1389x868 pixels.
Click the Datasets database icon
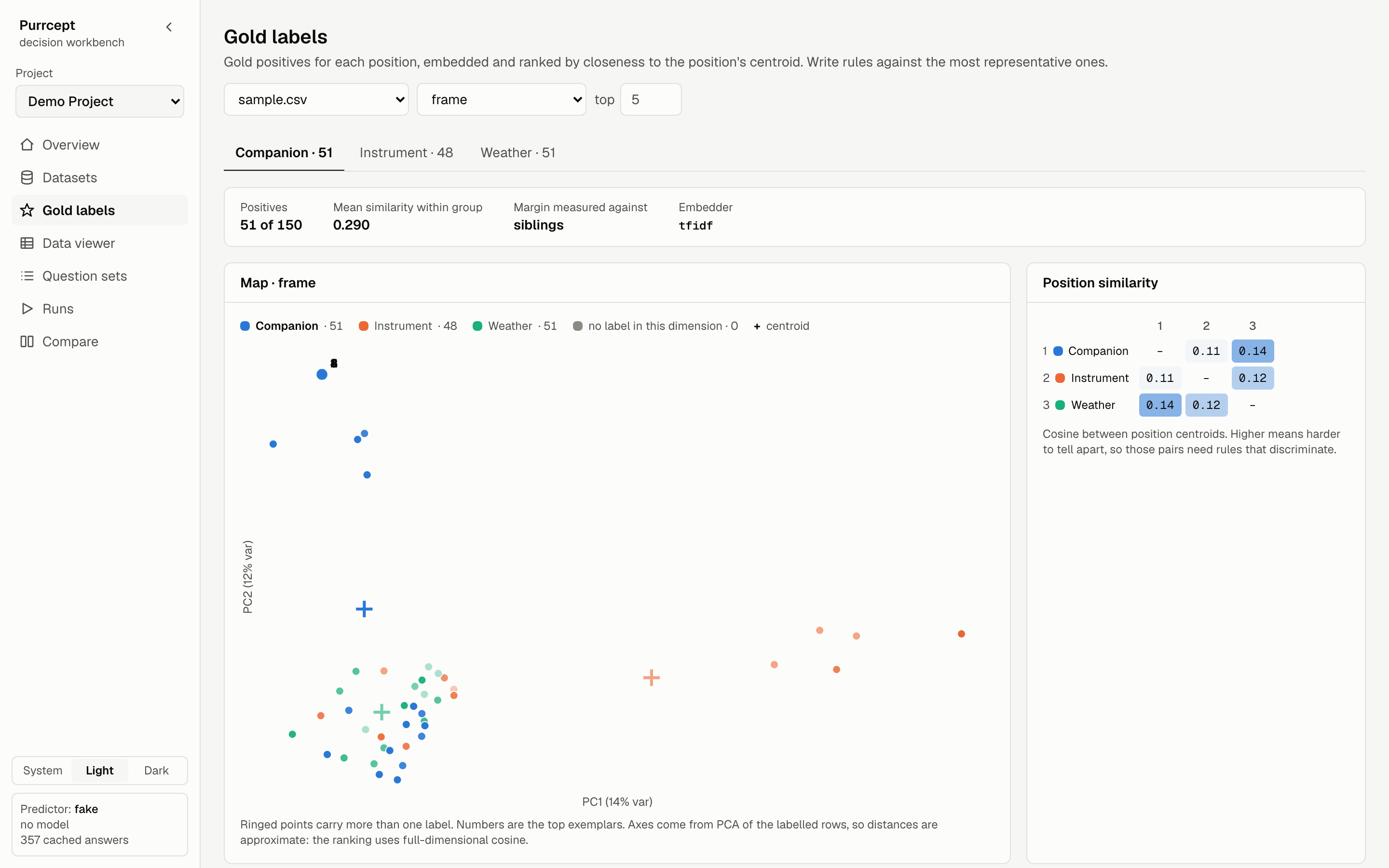point(27,177)
